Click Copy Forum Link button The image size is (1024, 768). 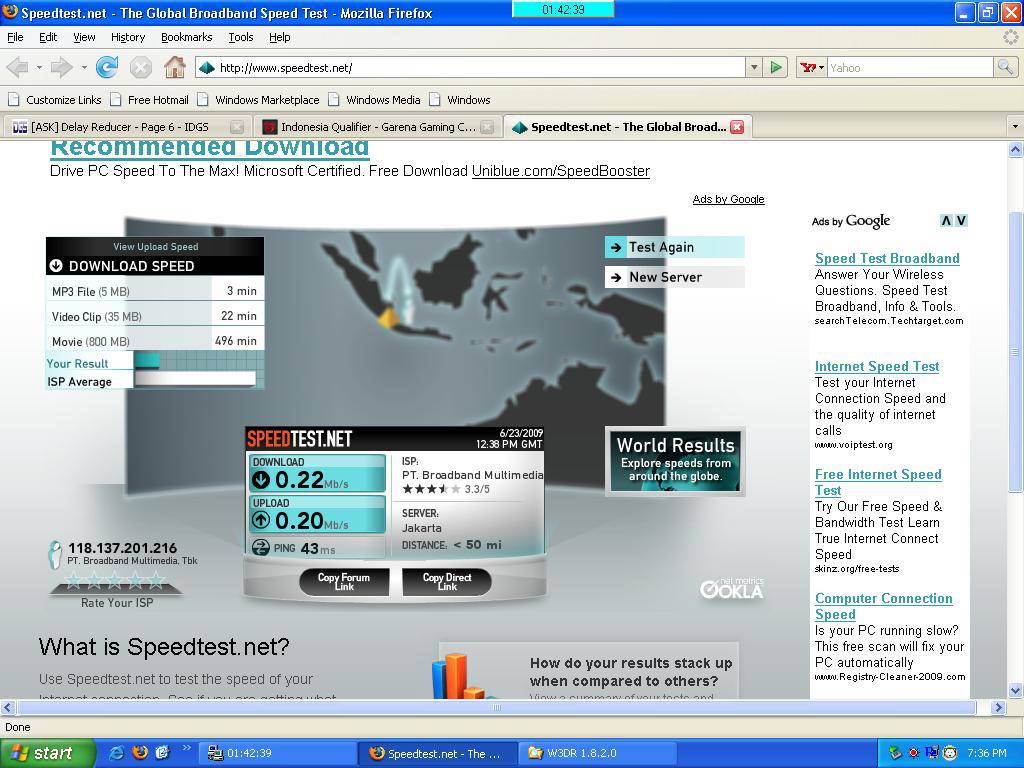344,581
